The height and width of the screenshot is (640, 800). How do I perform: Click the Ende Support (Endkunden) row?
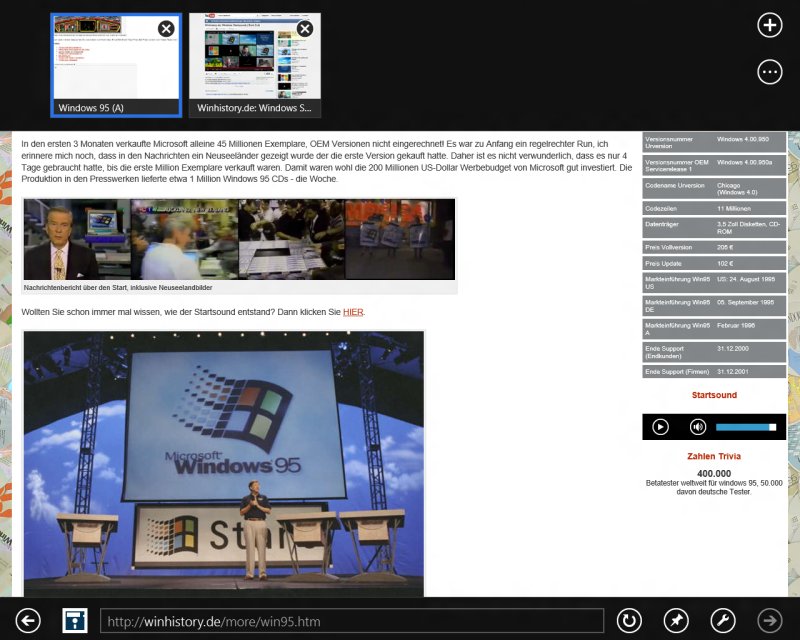(x=714, y=352)
